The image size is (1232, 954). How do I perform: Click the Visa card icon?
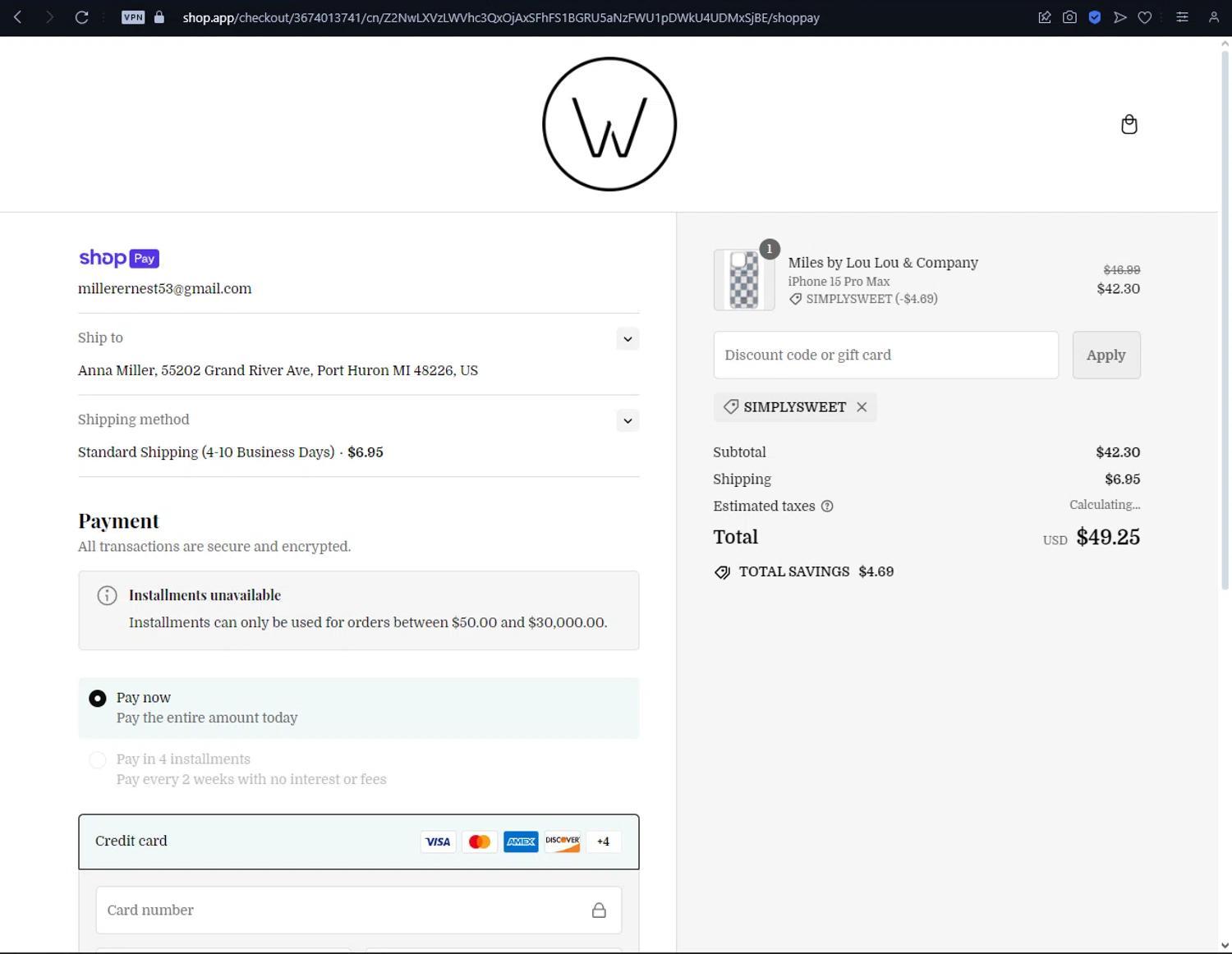click(x=438, y=842)
